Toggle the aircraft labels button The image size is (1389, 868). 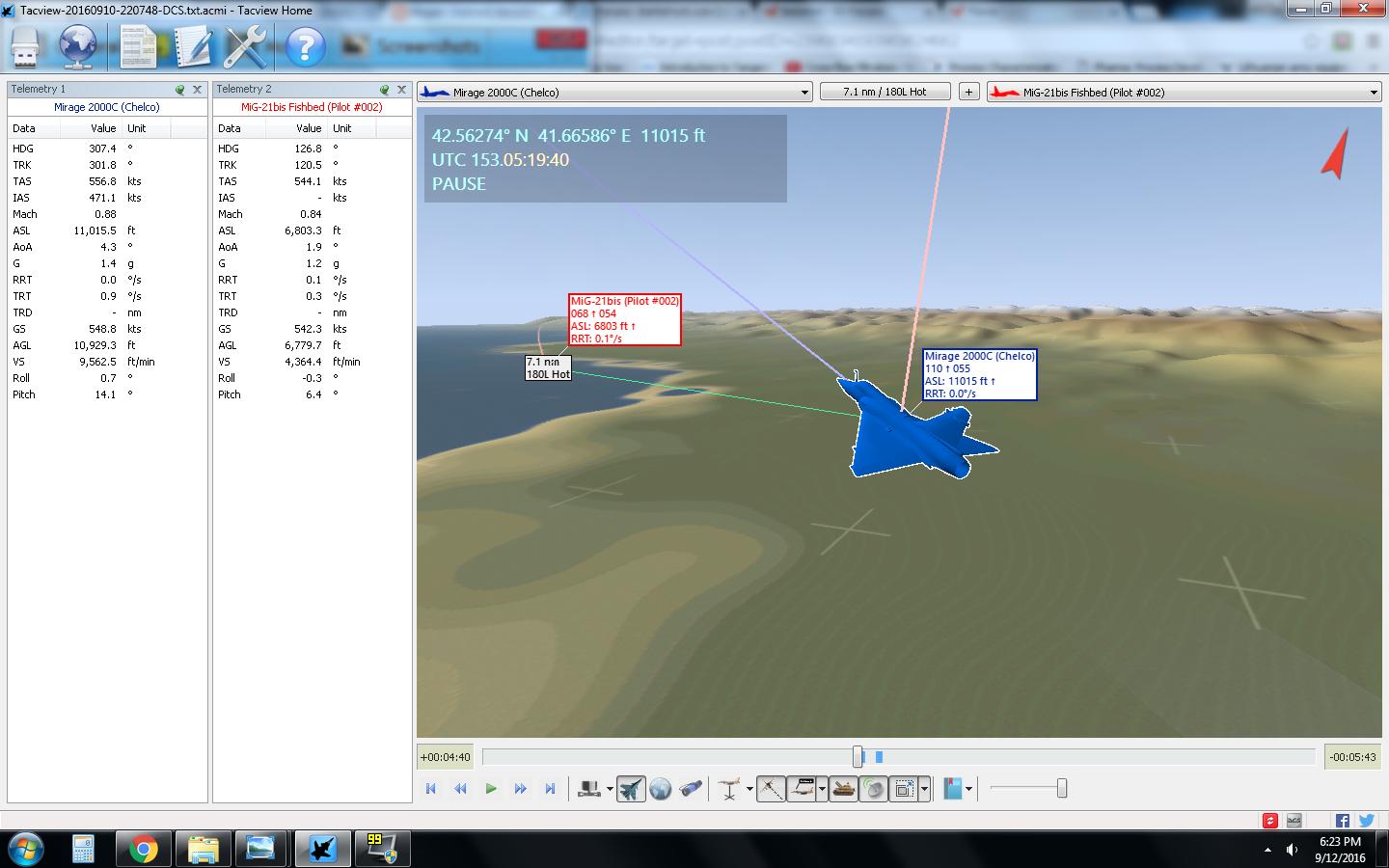tap(803, 789)
